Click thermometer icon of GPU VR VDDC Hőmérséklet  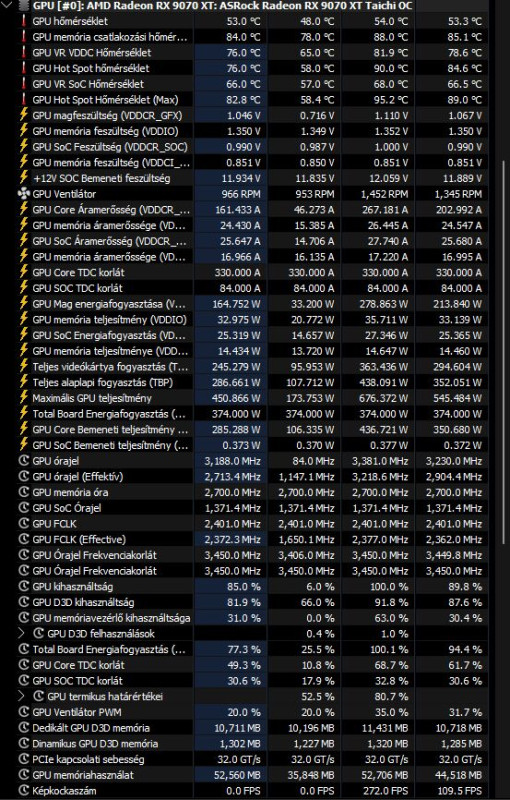23,53
